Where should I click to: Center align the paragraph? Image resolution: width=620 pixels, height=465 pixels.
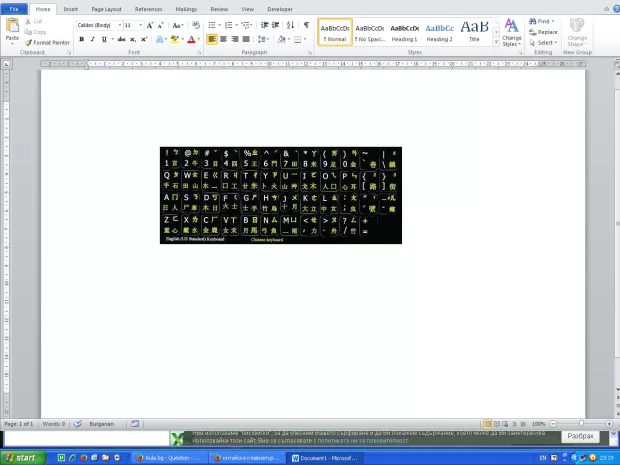point(224,40)
